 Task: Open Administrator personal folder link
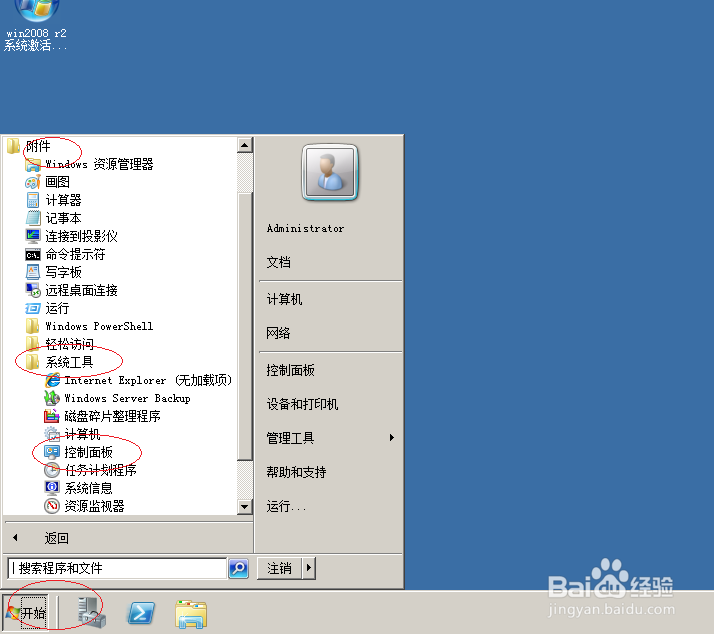click(306, 229)
